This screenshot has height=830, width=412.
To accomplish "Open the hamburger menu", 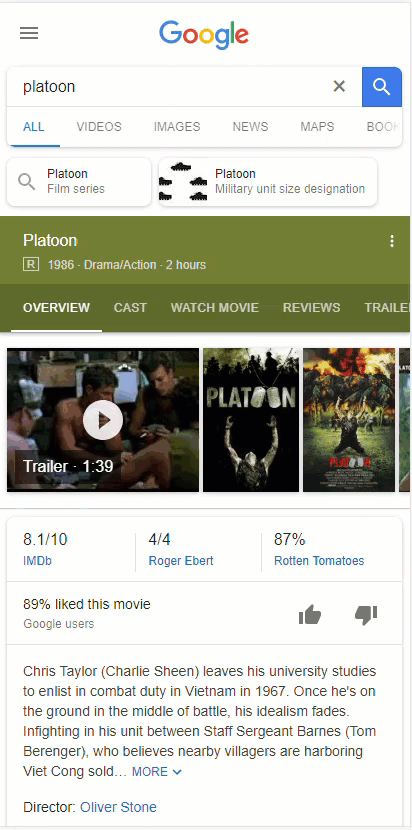I will pyautogui.click(x=29, y=33).
